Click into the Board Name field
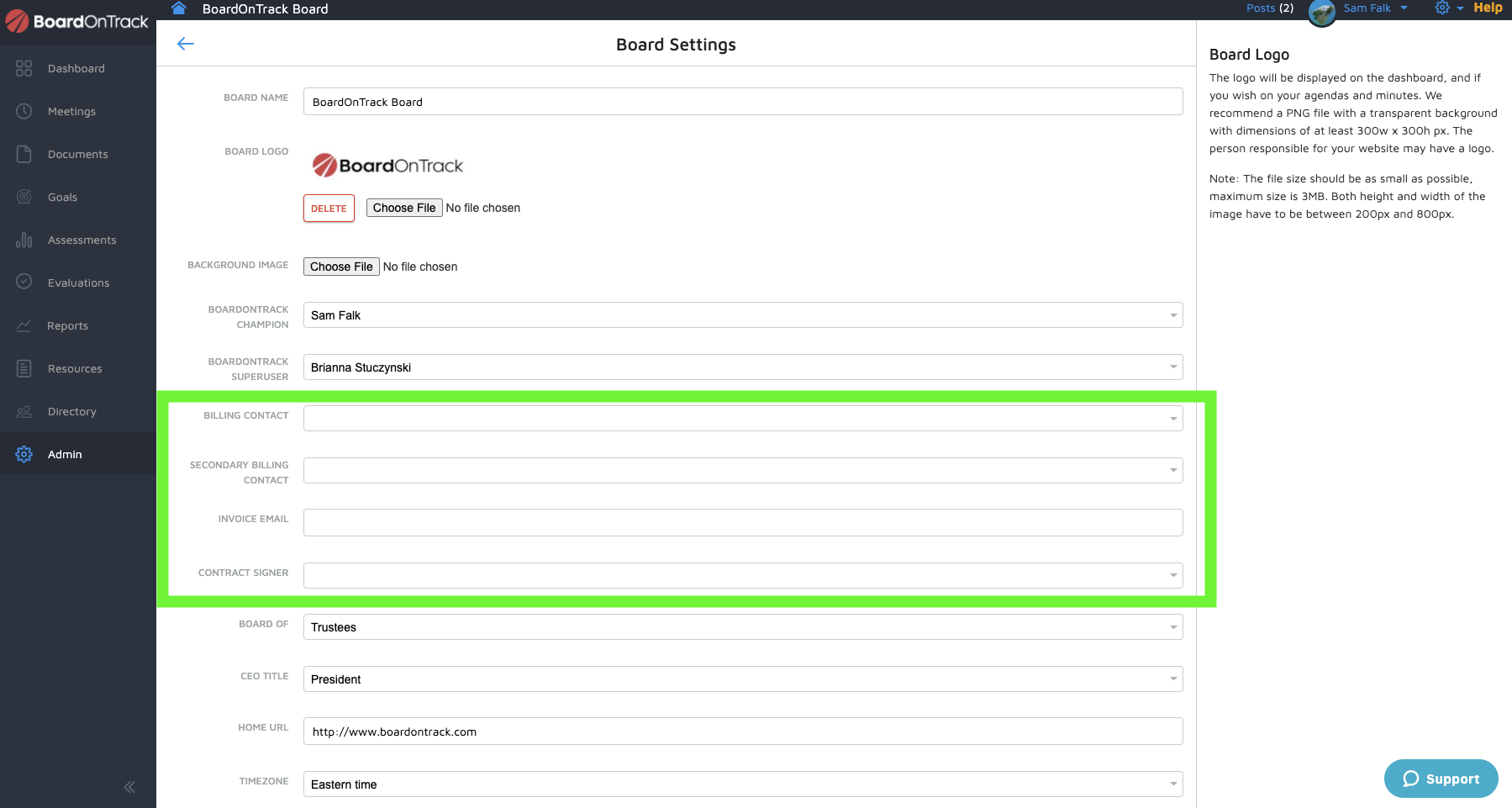 743,102
